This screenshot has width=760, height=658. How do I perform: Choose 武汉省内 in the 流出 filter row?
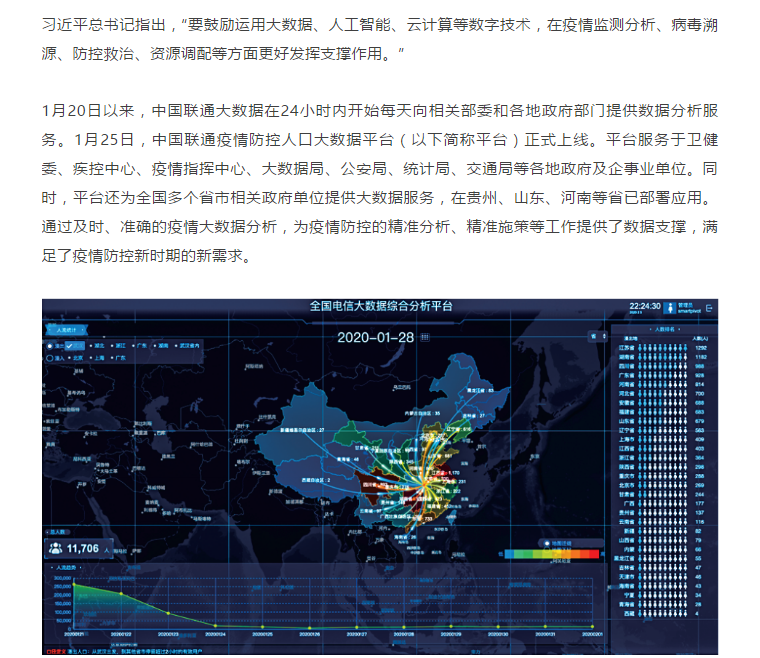pos(187,346)
